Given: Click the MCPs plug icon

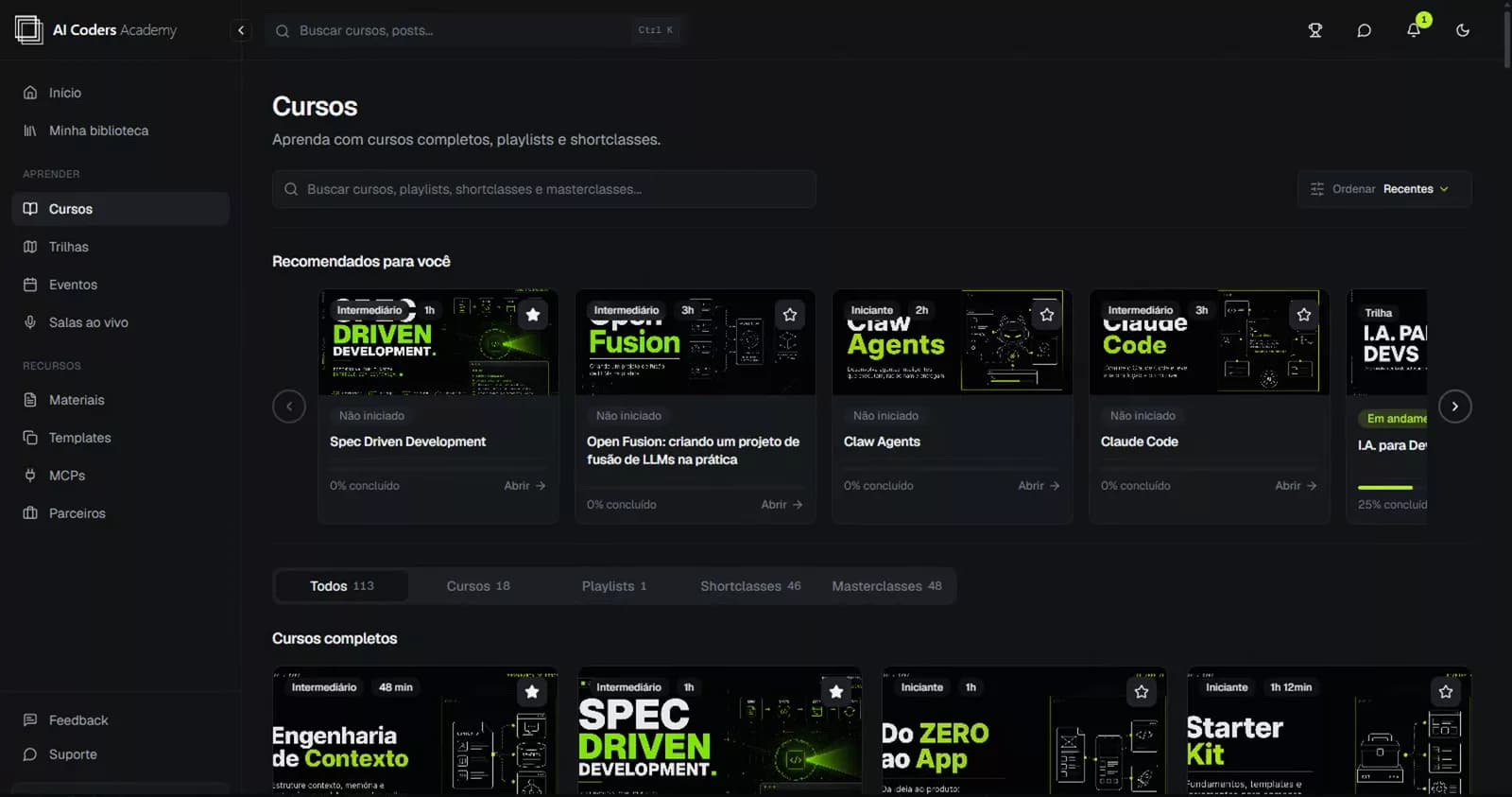Looking at the screenshot, I should tap(30, 476).
